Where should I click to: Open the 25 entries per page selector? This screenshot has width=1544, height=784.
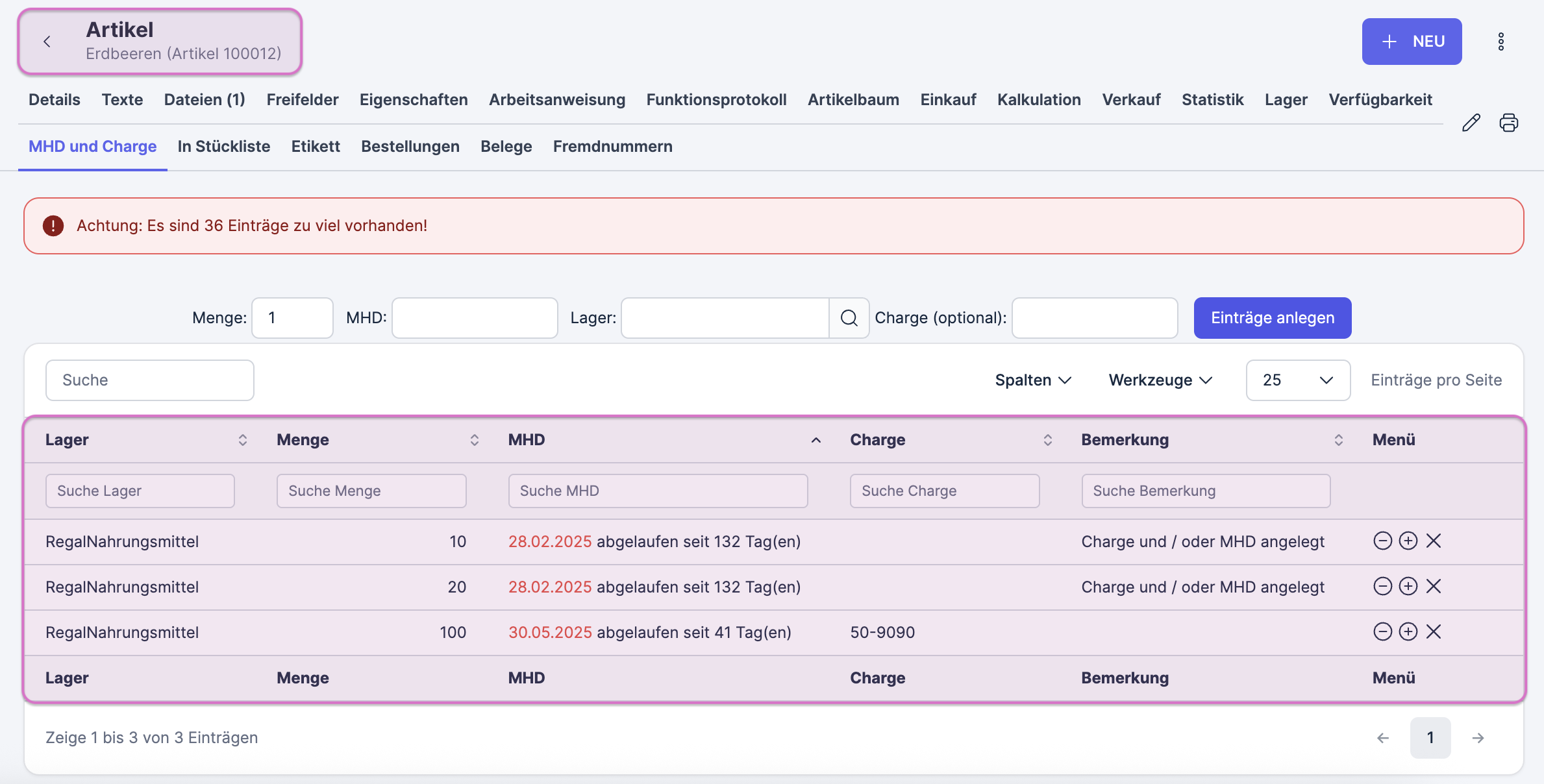[x=1297, y=380]
